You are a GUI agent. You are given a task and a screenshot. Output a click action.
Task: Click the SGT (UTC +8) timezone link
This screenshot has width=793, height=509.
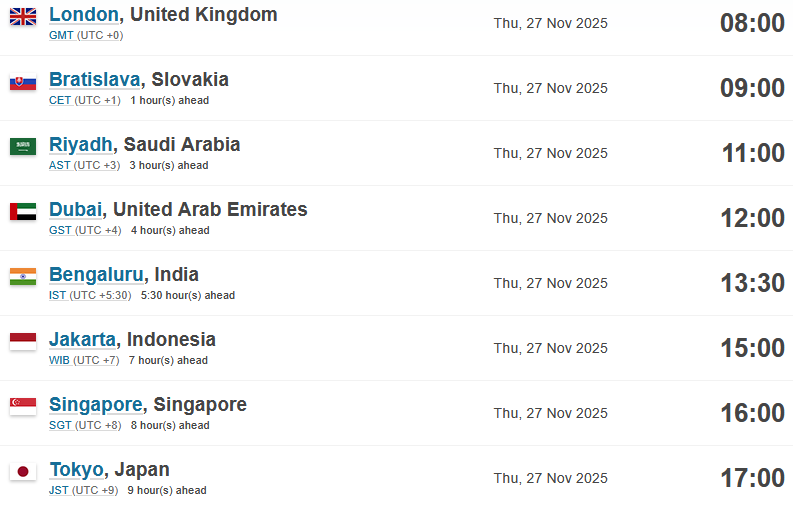(x=85, y=426)
